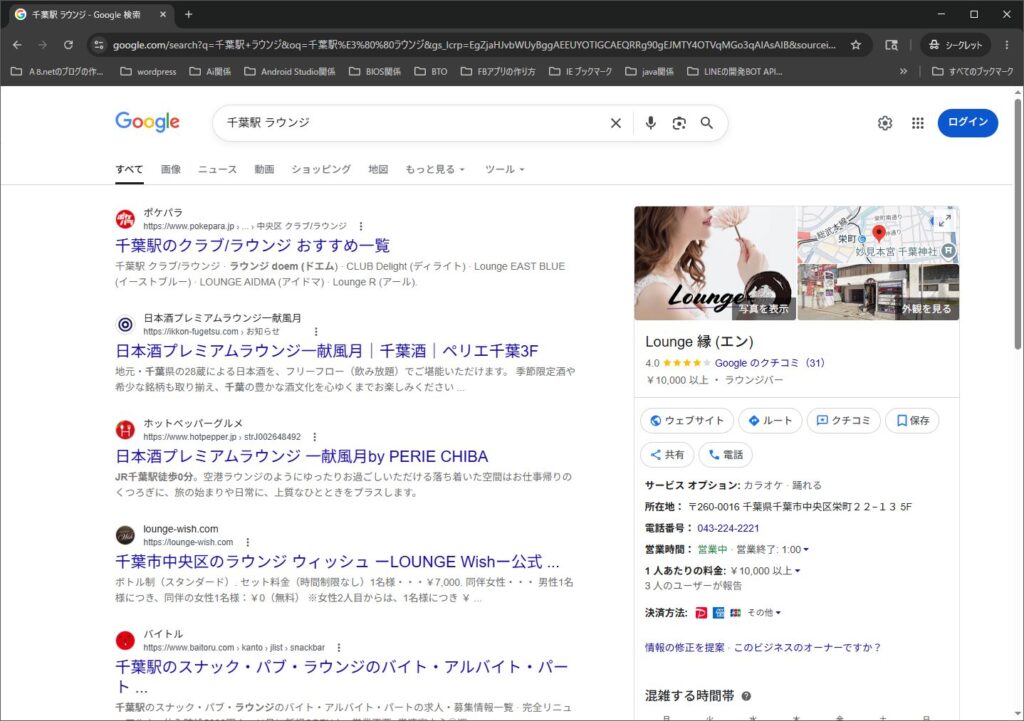
Task: Open more options for ポケパラ result
Action: (x=360, y=226)
